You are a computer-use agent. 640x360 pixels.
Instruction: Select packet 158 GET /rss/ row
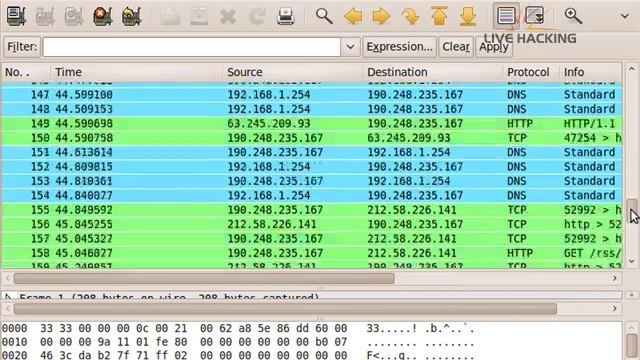pyautogui.click(x=312, y=253)
